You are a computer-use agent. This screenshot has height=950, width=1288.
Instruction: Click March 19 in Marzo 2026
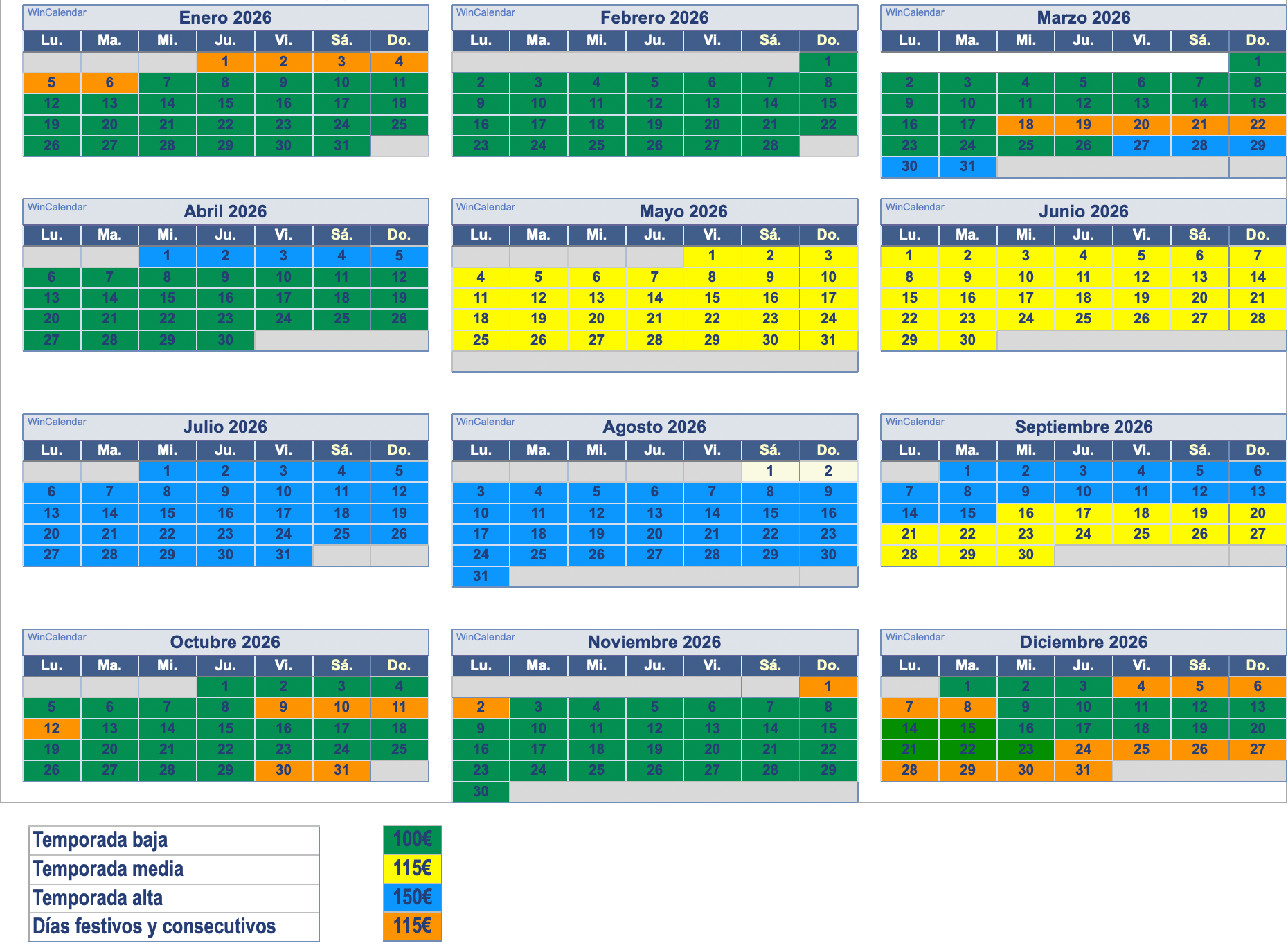pyautogui.click(x=1083, y=125)
